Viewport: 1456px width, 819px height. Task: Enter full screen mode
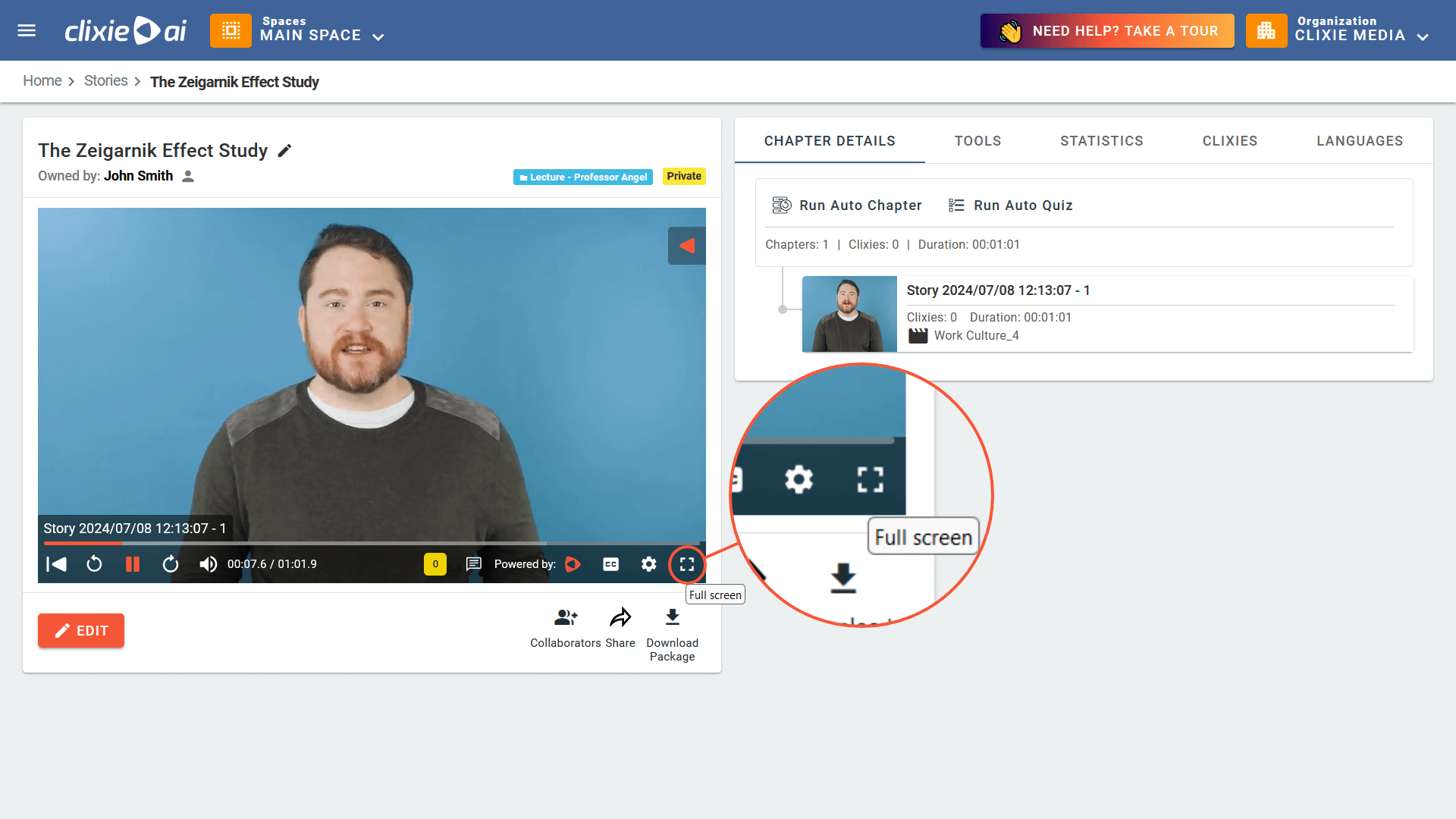(687, 564)
